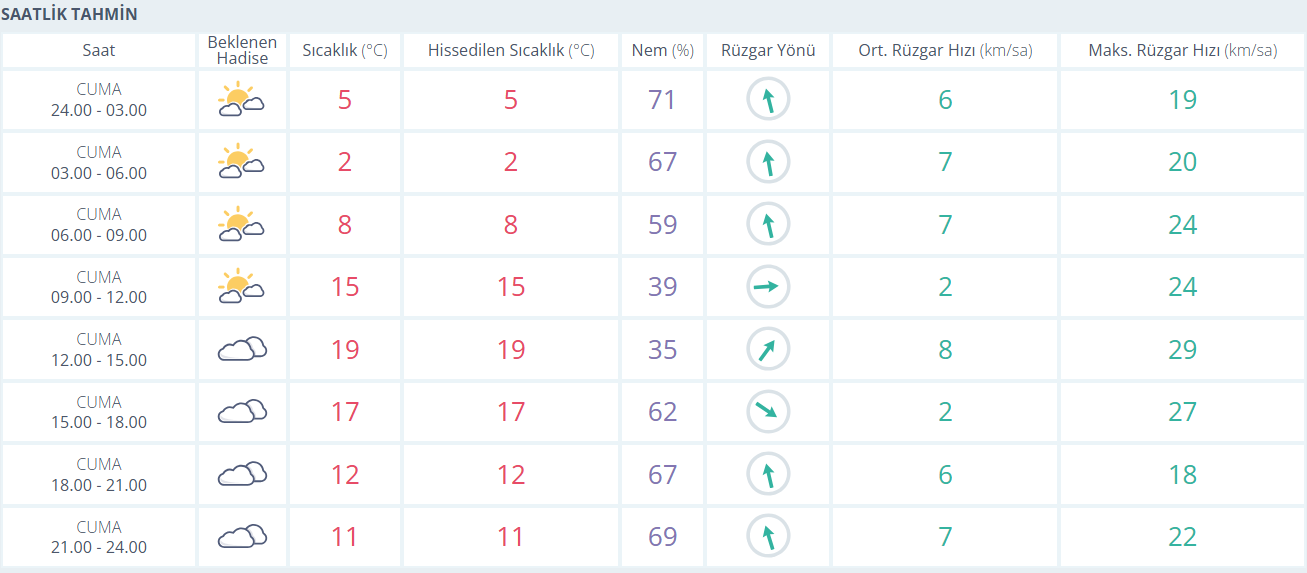Click the partly sunny icon for 06.00 - 09.00
The height and width of the screenshot is (573, 1307).
point(241,224)
